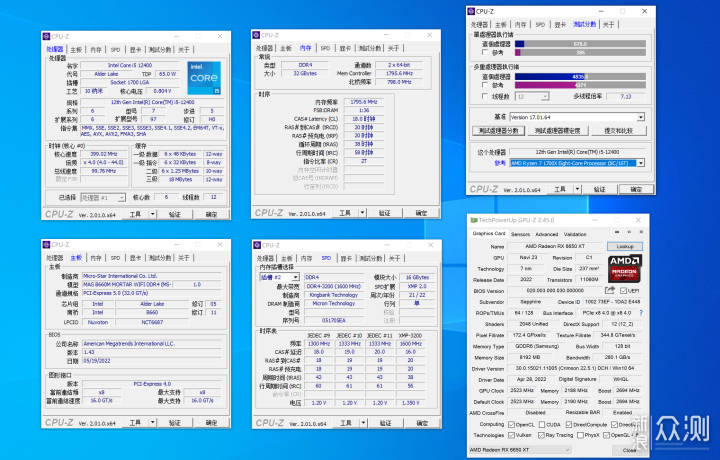The height and width of the screenshot is (460, 720).
Task: Check the single-thread 参考 reference checkbox in benchmark window
Action: pos(485,52)
